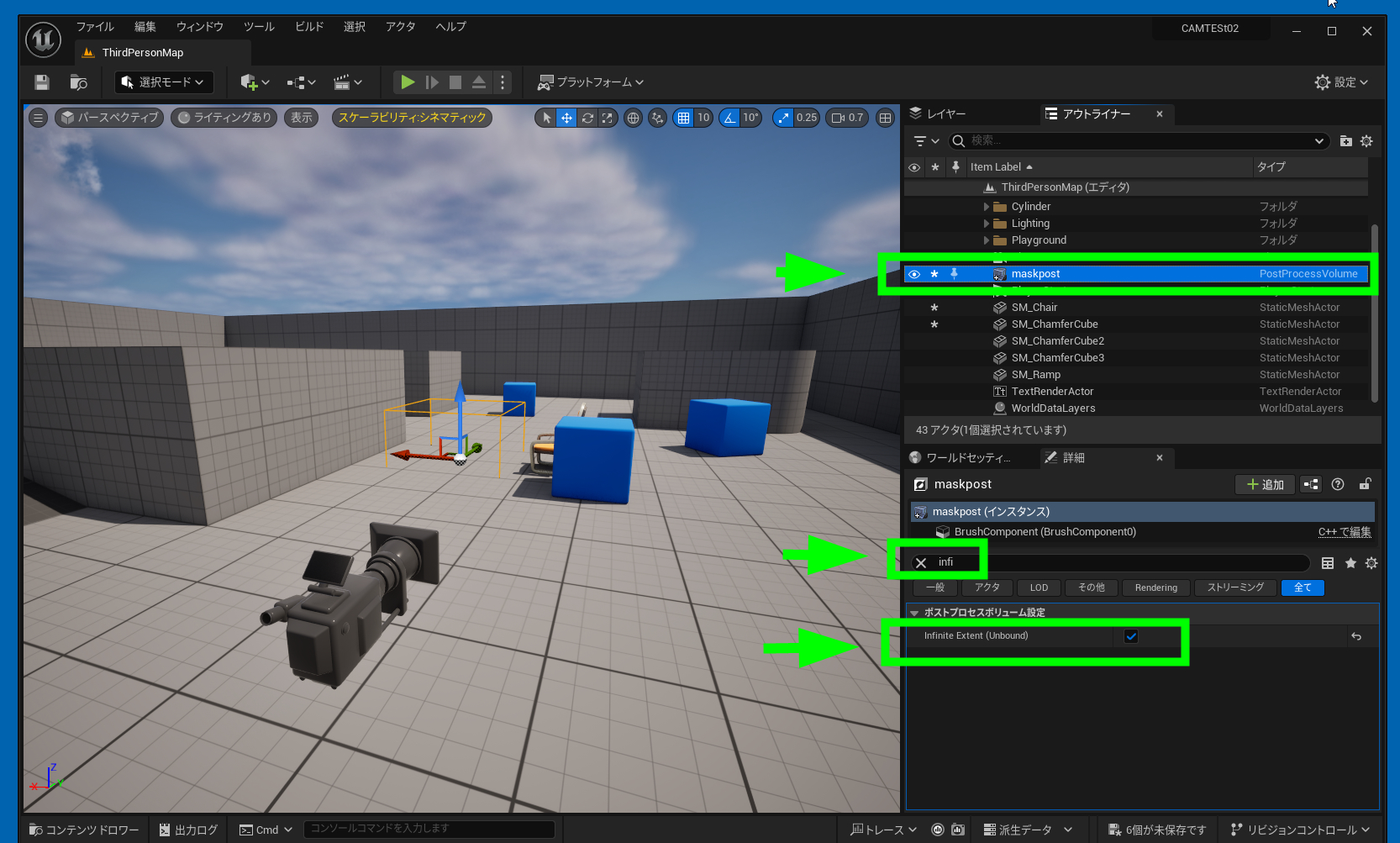Uncheck Infinite Extent (Unbound) checkbox
Image resolution: width=1400 pixels, height=843 pixels.
(x=1131, y=636)
